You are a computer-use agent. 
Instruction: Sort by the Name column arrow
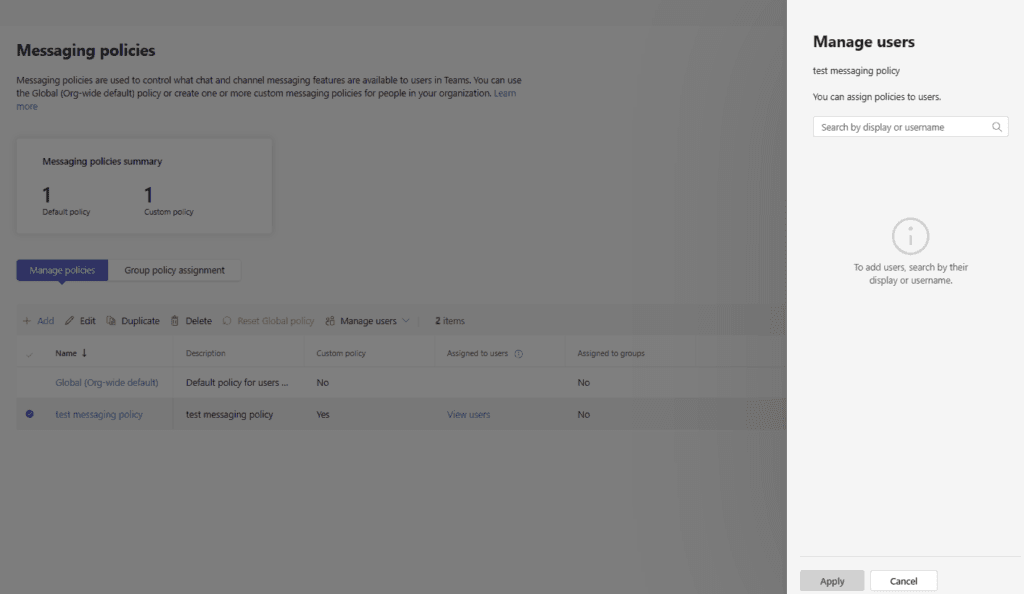[84, 353]
